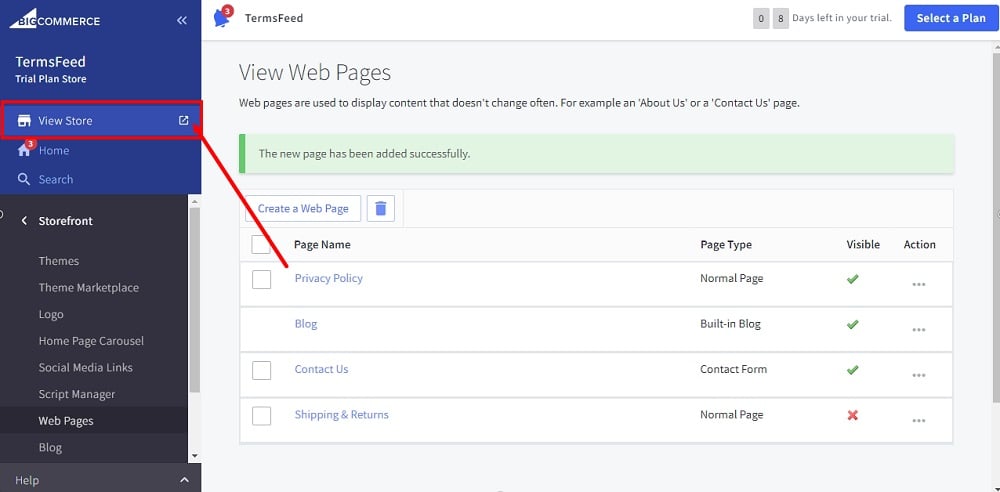Click the trash delete icon
This screenshot has width=1000, height=492.
[381, 208]
